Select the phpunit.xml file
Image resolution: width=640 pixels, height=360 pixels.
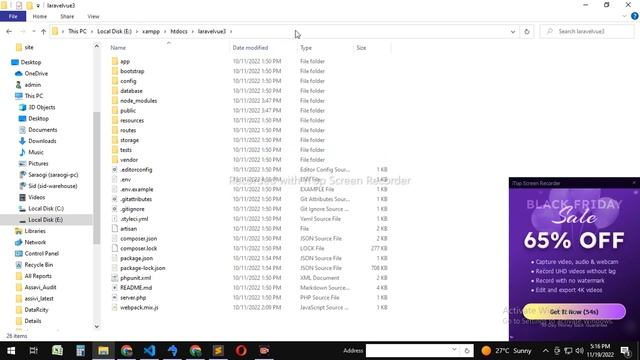point(136,278)
